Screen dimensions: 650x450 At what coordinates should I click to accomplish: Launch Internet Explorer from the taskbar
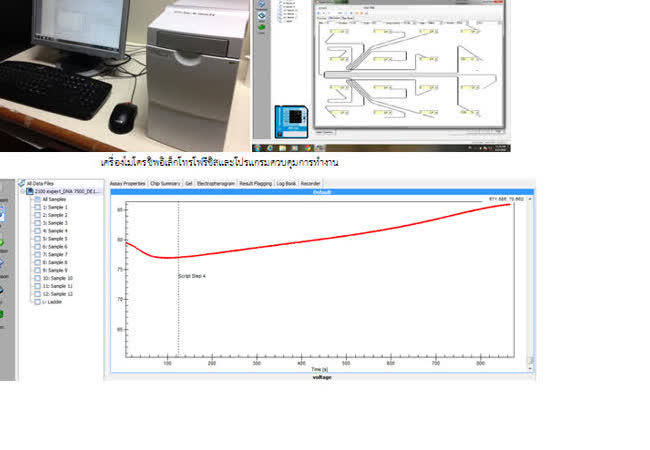(x=270, y=148)
